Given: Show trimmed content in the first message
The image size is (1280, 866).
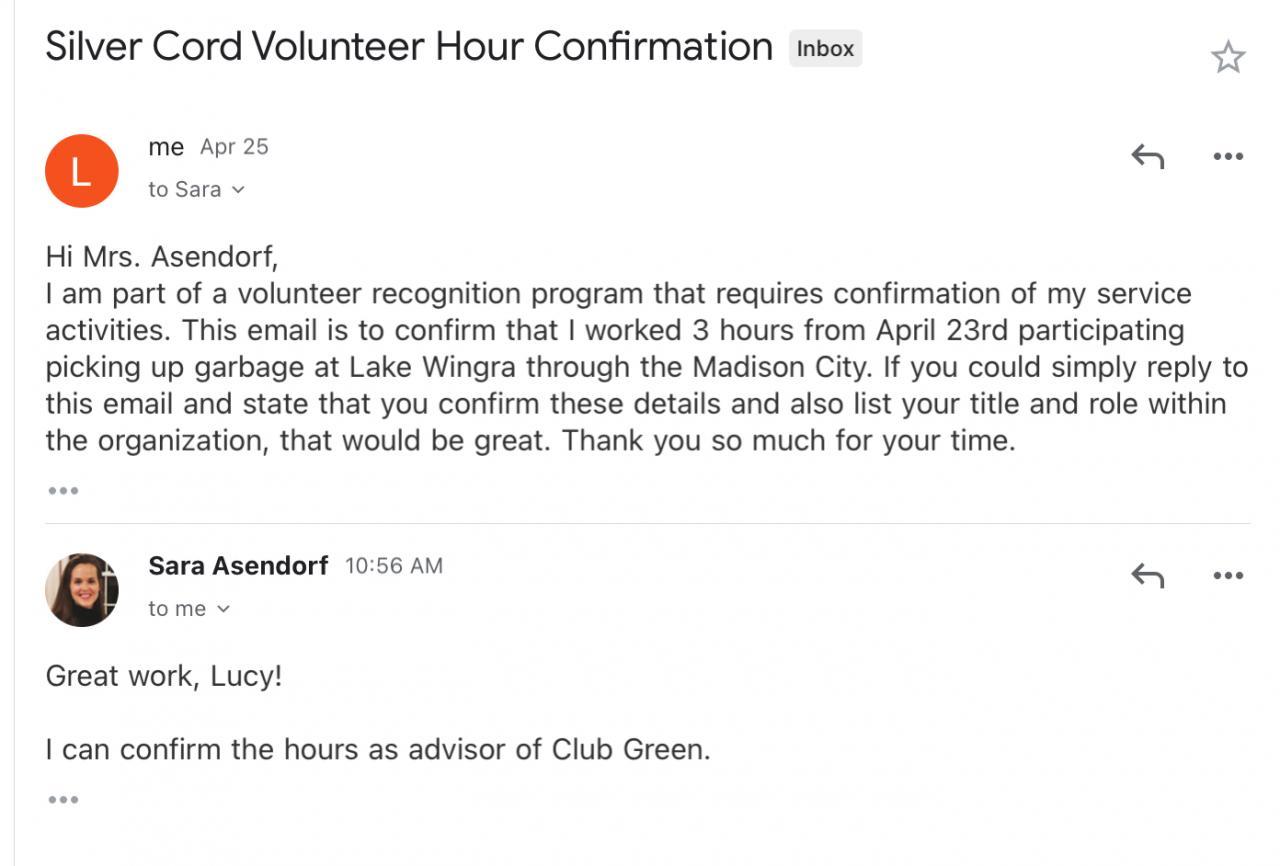Looking at the screenshot, I should [62, 491].
